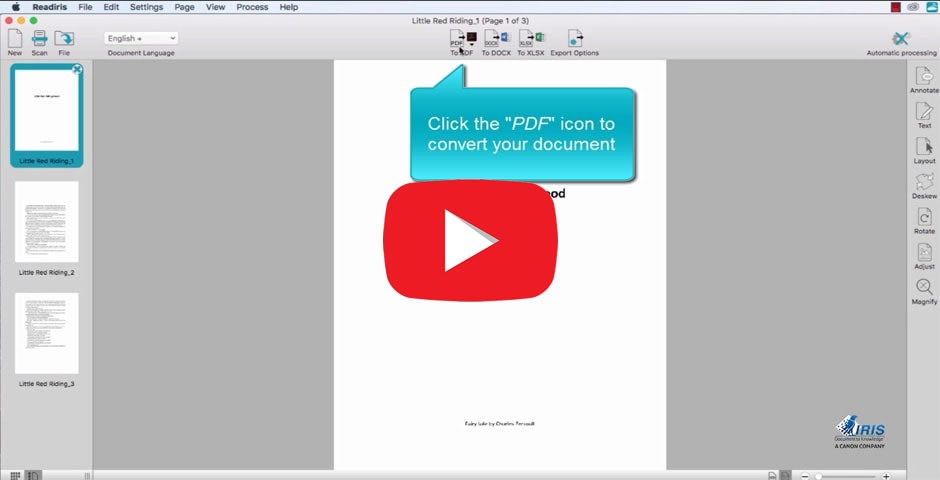The height and width of the screenshot is (480, 940).
Task: Click the zoom in plus button
Action: click(x=887, y=476)
